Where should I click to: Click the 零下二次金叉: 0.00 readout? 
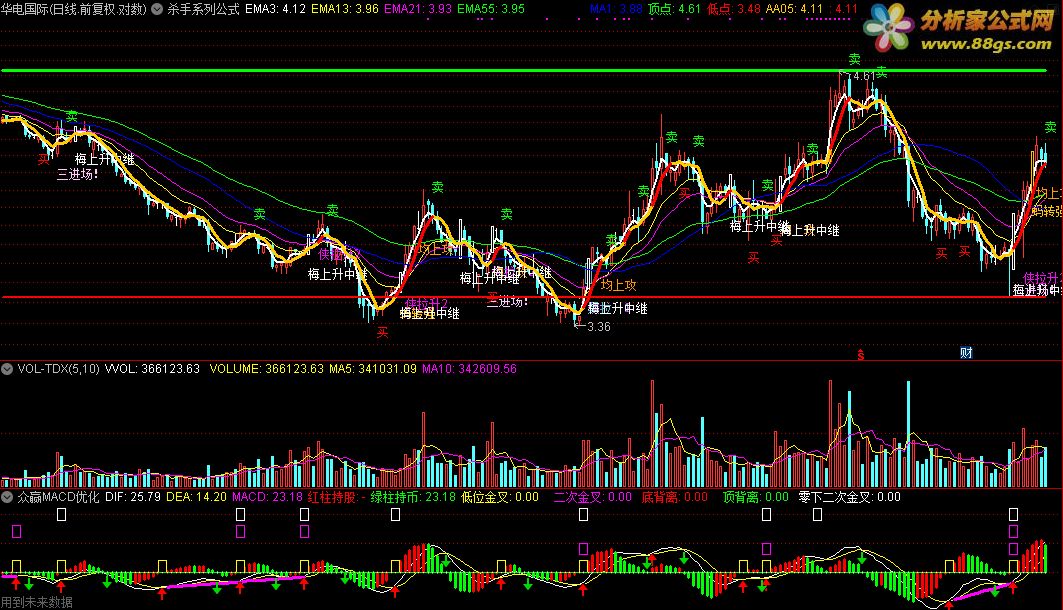click(x=849, y=497)
